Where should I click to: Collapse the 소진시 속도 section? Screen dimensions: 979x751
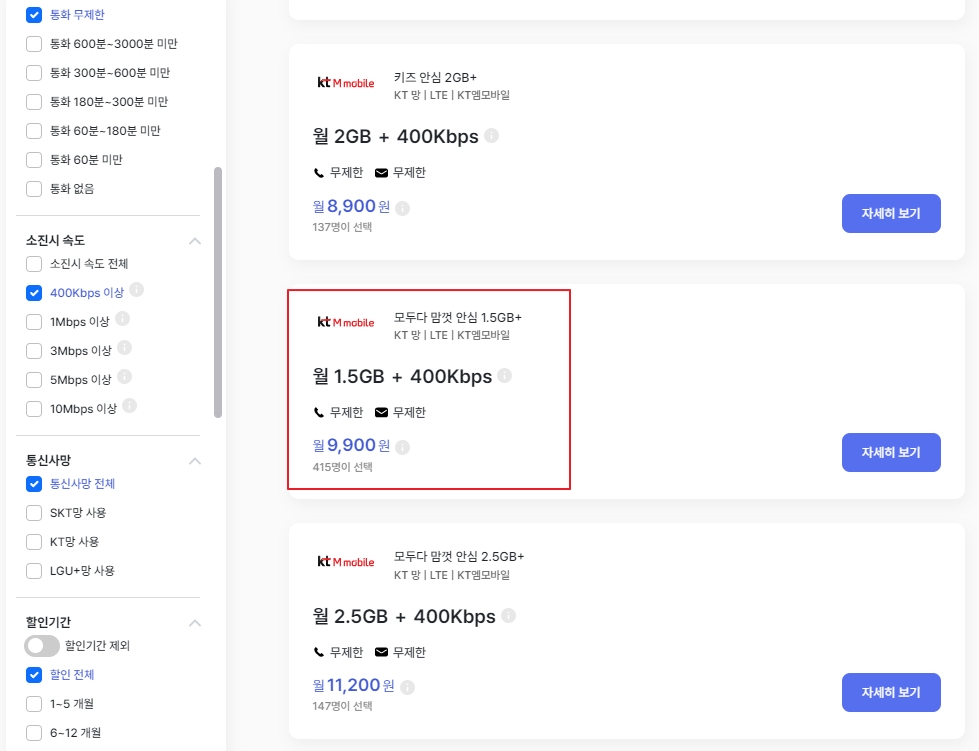click(195, 241)
